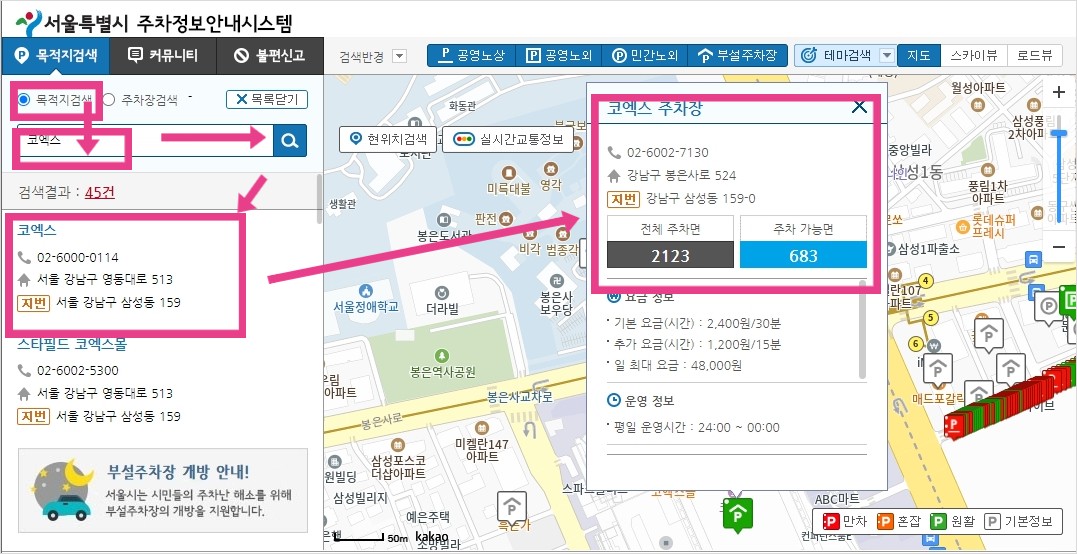Click the 실시간교통정보 button
The height and width of the screenshot is (554, 1077).
click(x=507, y=139)
